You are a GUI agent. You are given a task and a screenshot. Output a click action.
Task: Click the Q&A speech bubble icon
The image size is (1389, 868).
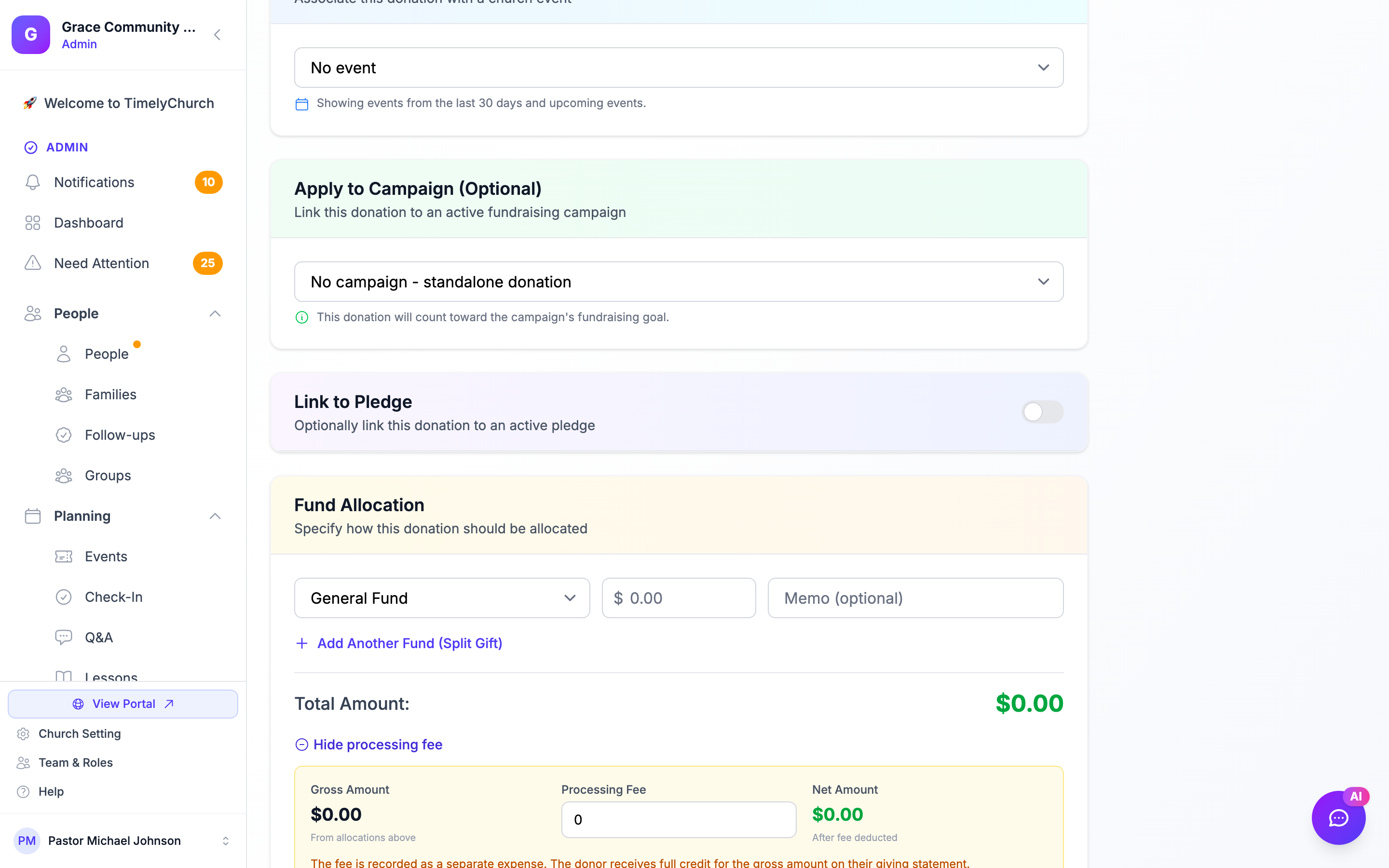point(64,637)
